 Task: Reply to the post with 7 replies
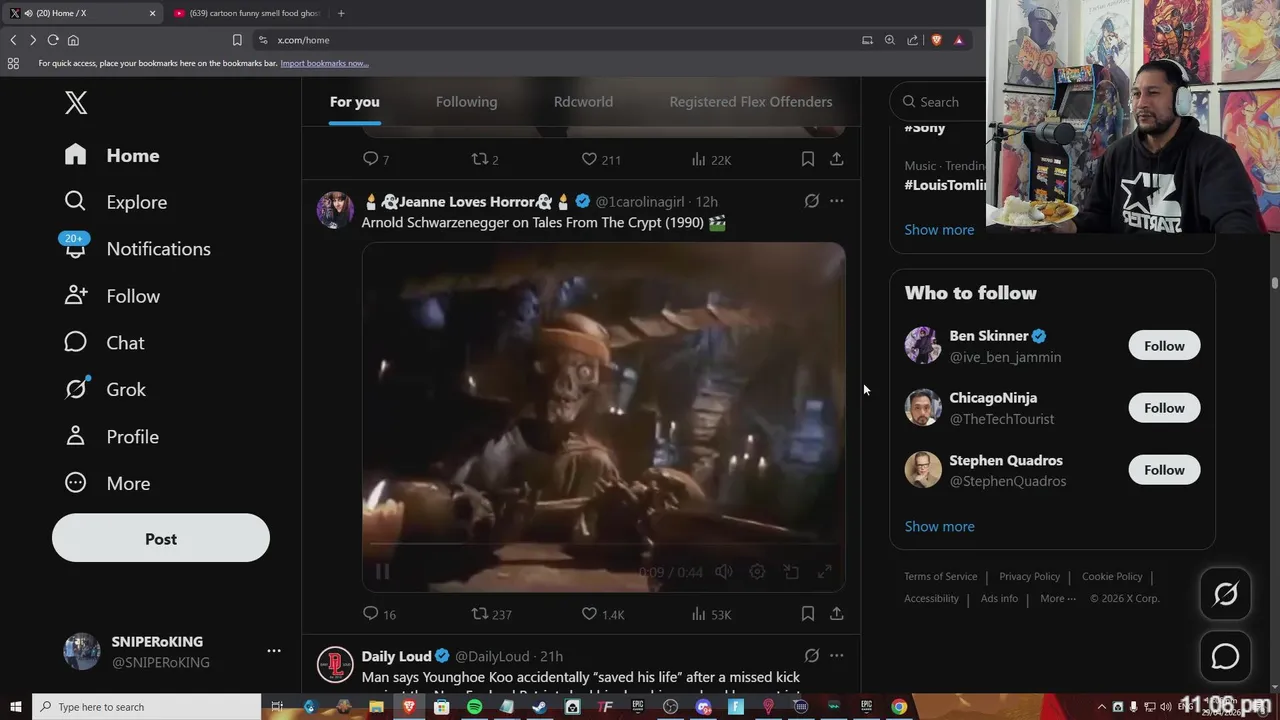click(376, 159)
